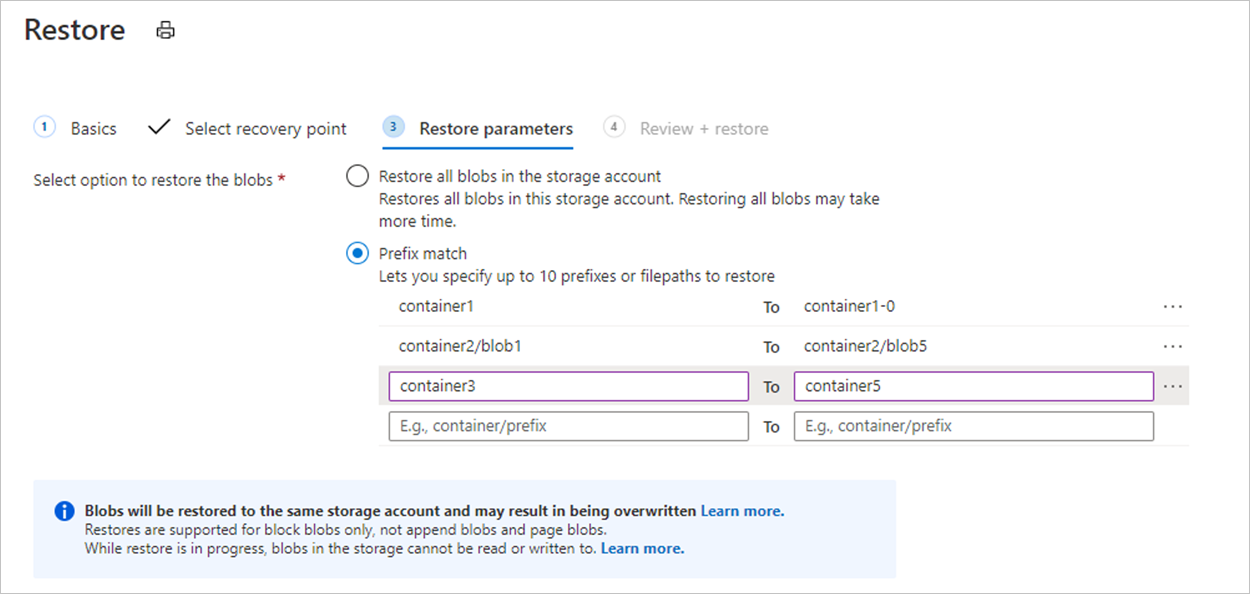Click the checkmark beside Select recovery point
Viewport: 1250px width, 594px height.
pos(158,127)
